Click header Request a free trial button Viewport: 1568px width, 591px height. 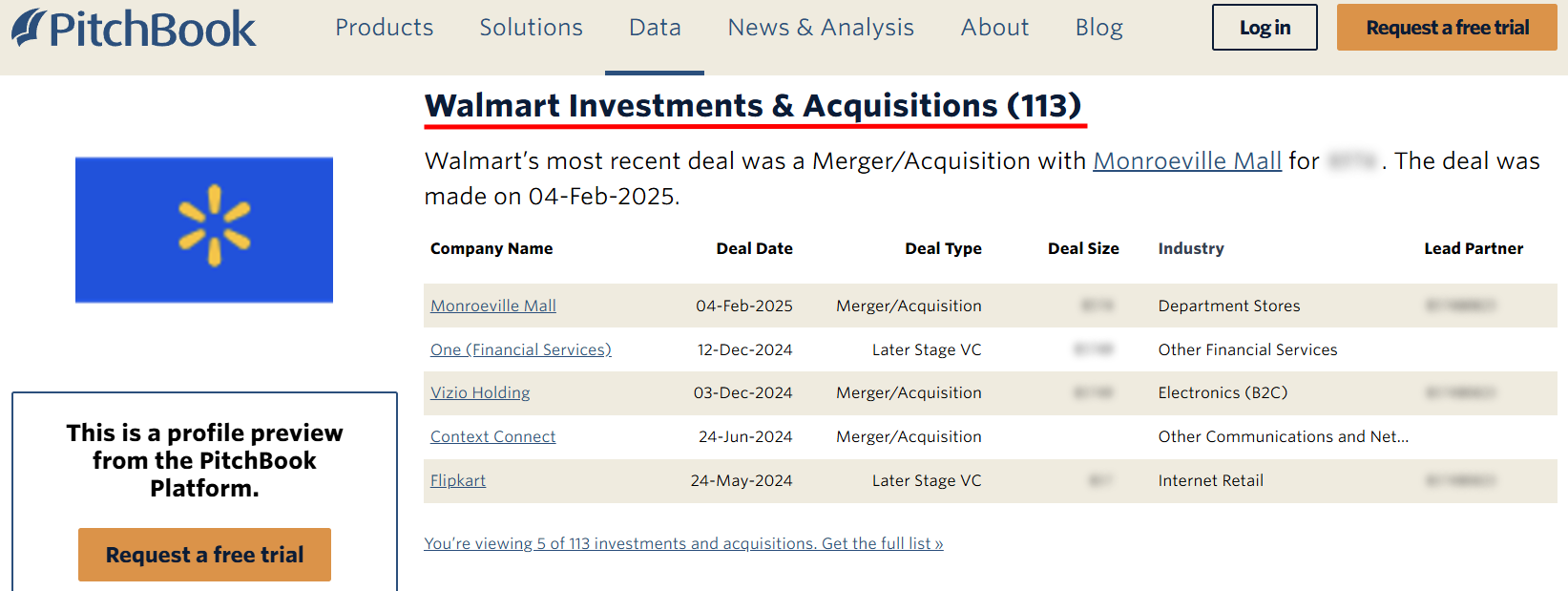[1447, 28]
